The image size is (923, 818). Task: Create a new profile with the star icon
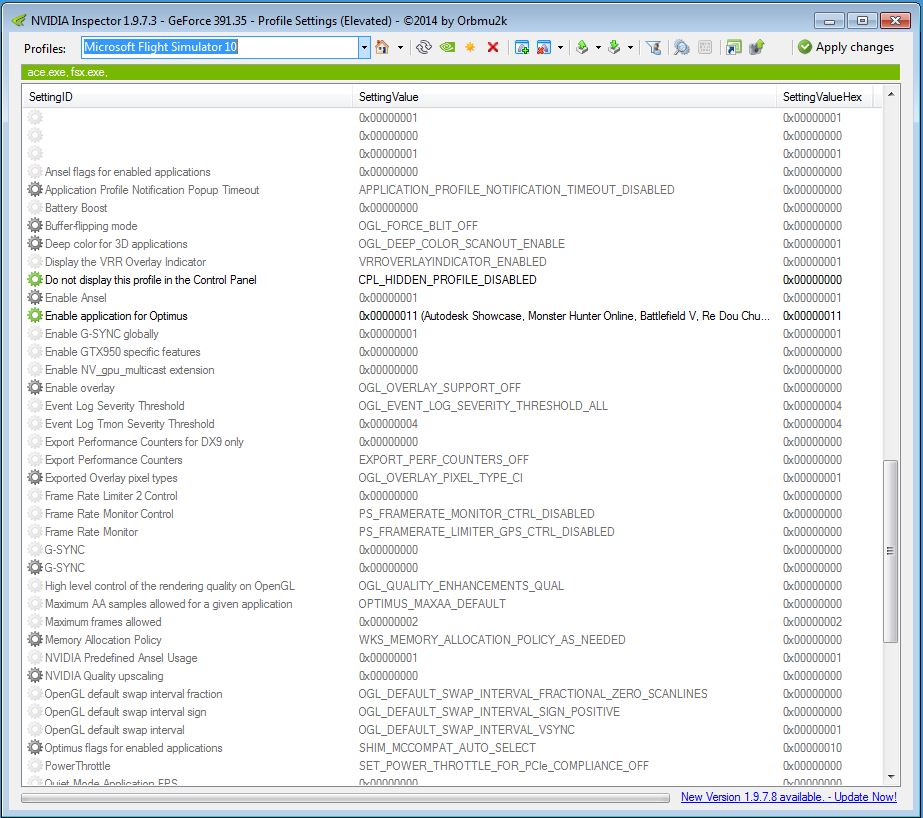[x=470, y=47]
